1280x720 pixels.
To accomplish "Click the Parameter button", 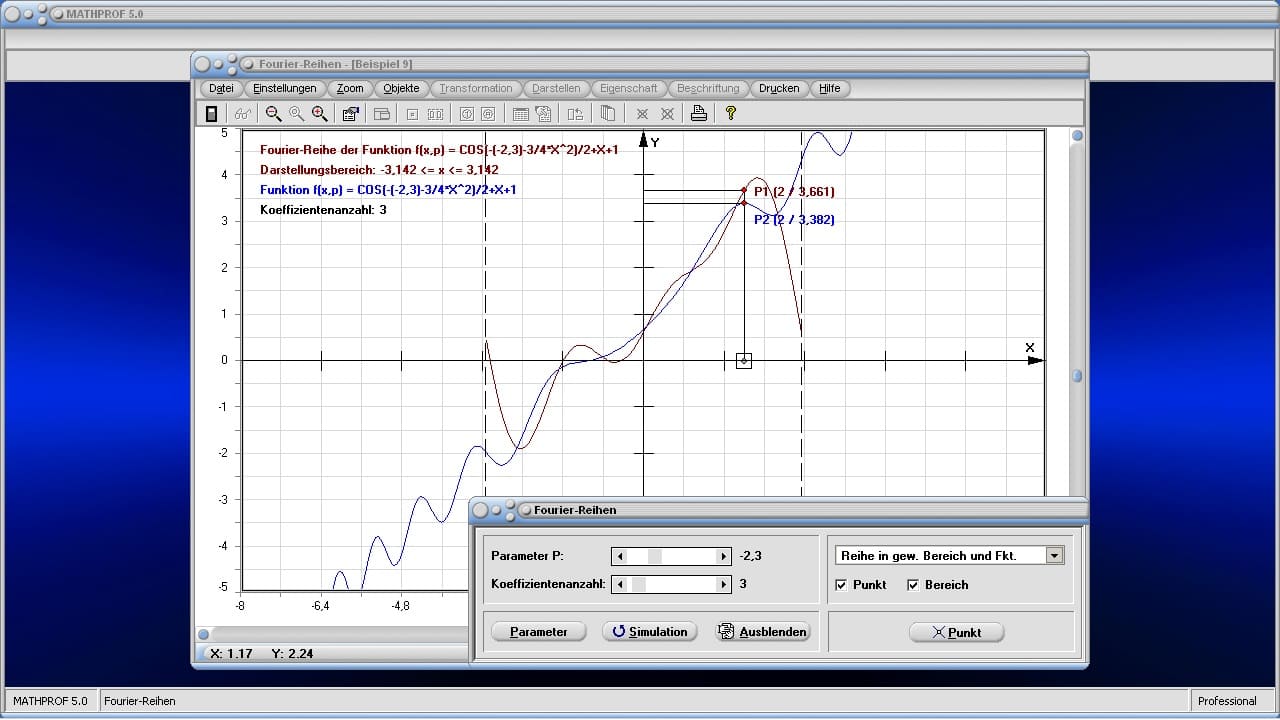I will point(538,632).
